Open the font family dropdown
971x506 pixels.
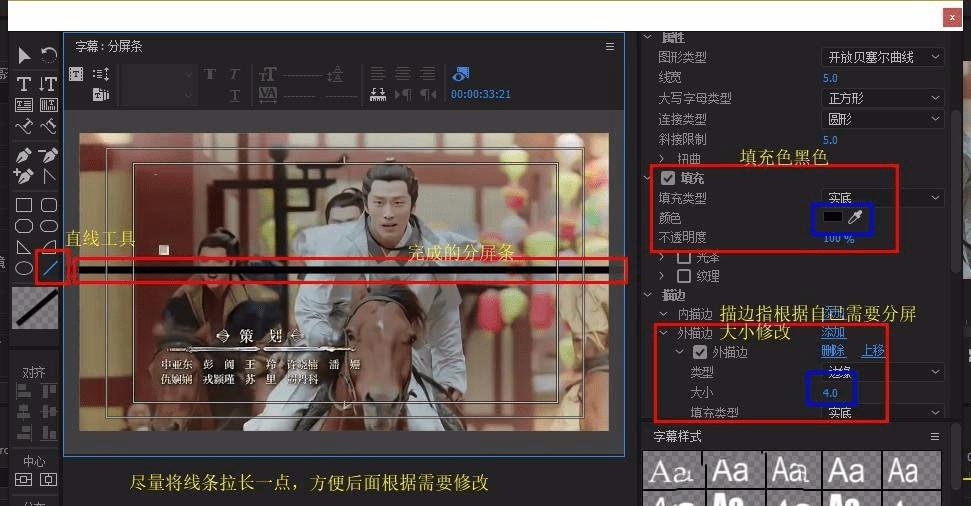pos(158,75)
